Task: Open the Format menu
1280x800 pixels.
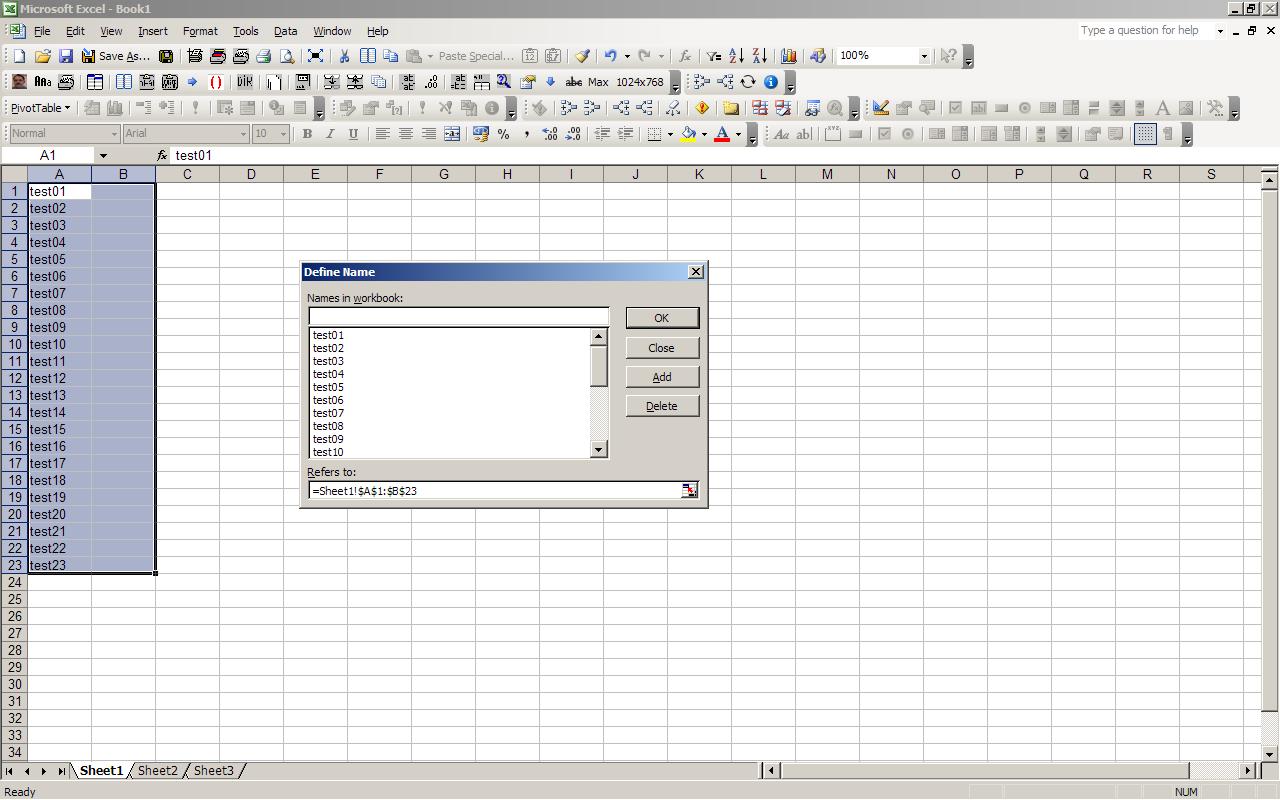Action: point(200,31)
